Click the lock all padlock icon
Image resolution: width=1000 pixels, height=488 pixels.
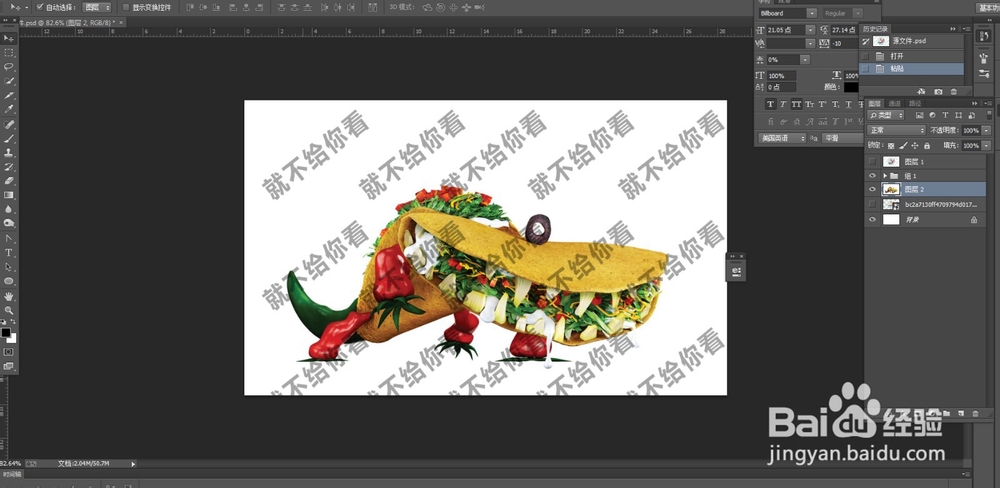(927, 146)
